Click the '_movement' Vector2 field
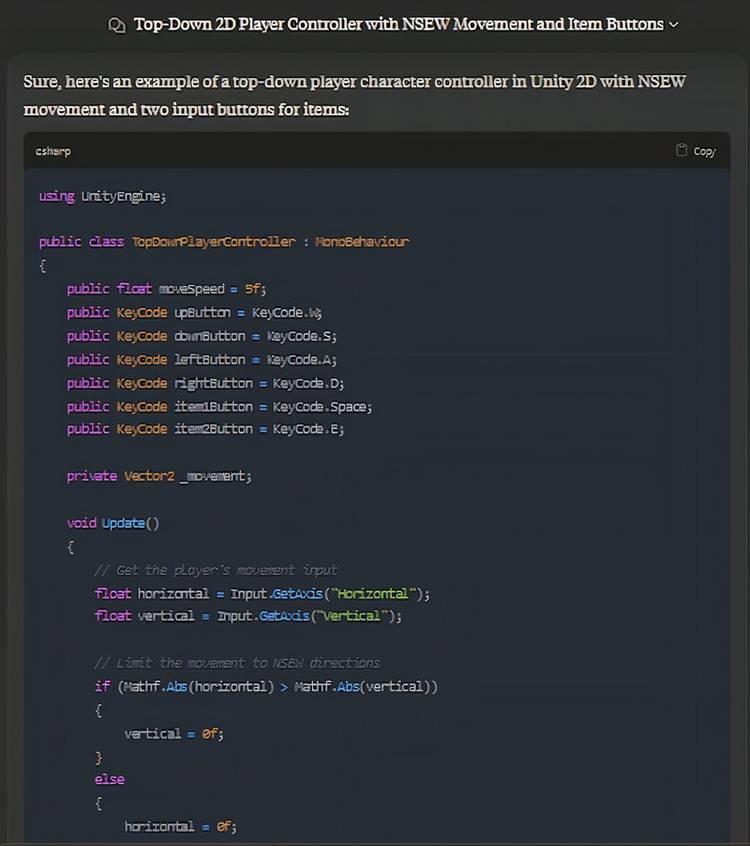Viewport: 750px width, 846px height. point(214,476)
